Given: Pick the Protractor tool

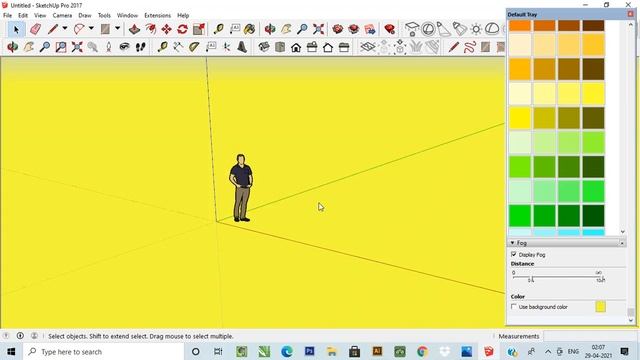Looking at the screenshot, I should point(194,47).
